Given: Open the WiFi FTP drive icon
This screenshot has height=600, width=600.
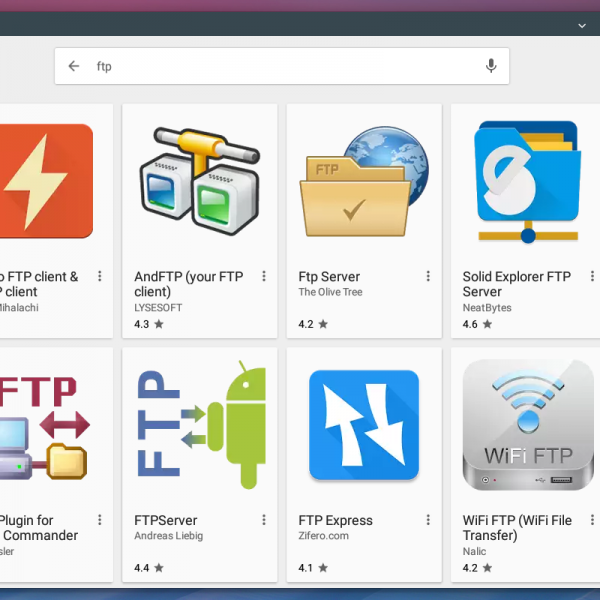Looking at the screenshot, I should [528, 425].
